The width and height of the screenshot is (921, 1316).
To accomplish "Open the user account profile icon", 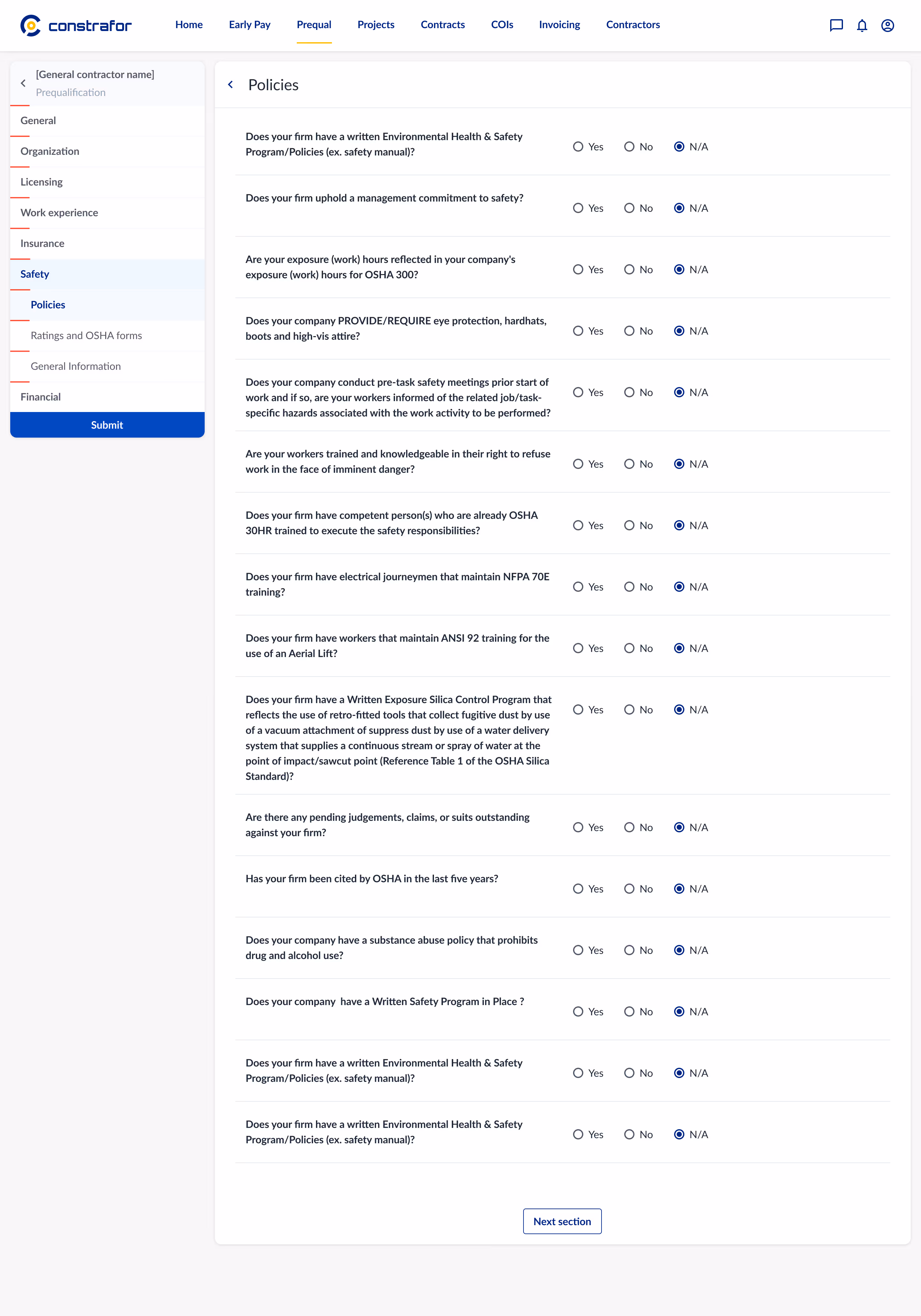I will point(888,25).
